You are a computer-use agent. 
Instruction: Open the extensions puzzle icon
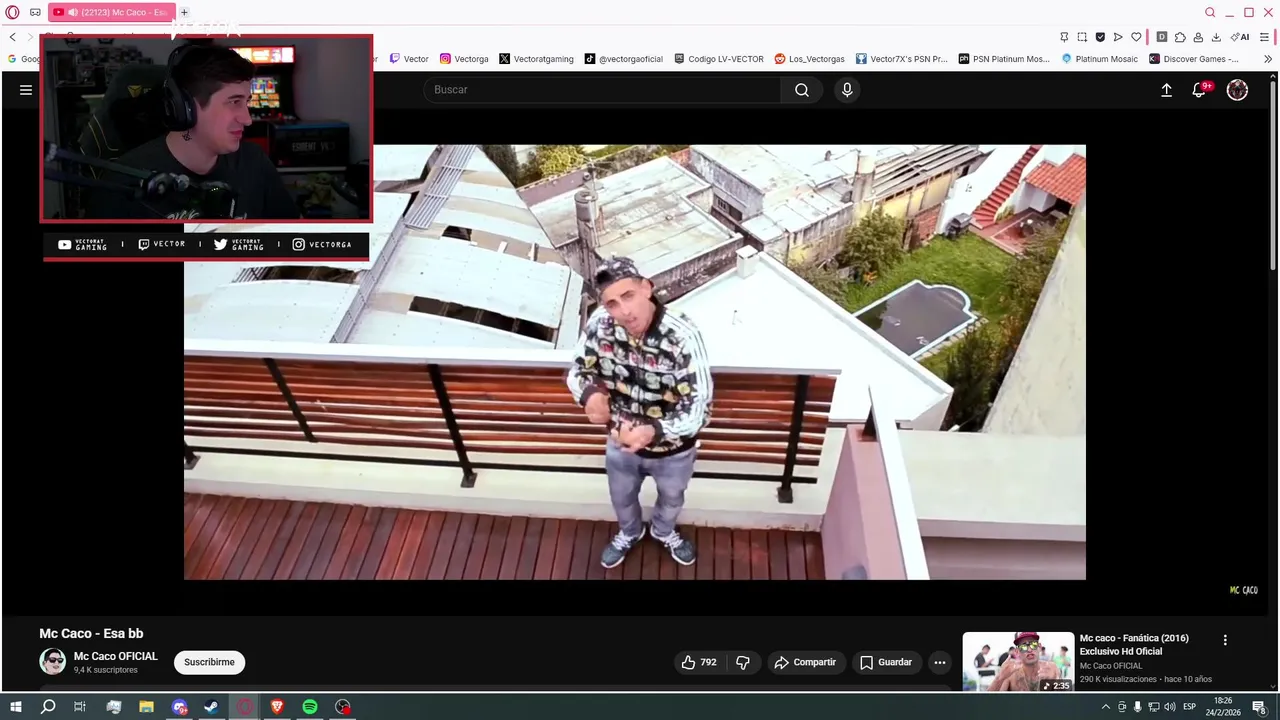point(1180,37)
